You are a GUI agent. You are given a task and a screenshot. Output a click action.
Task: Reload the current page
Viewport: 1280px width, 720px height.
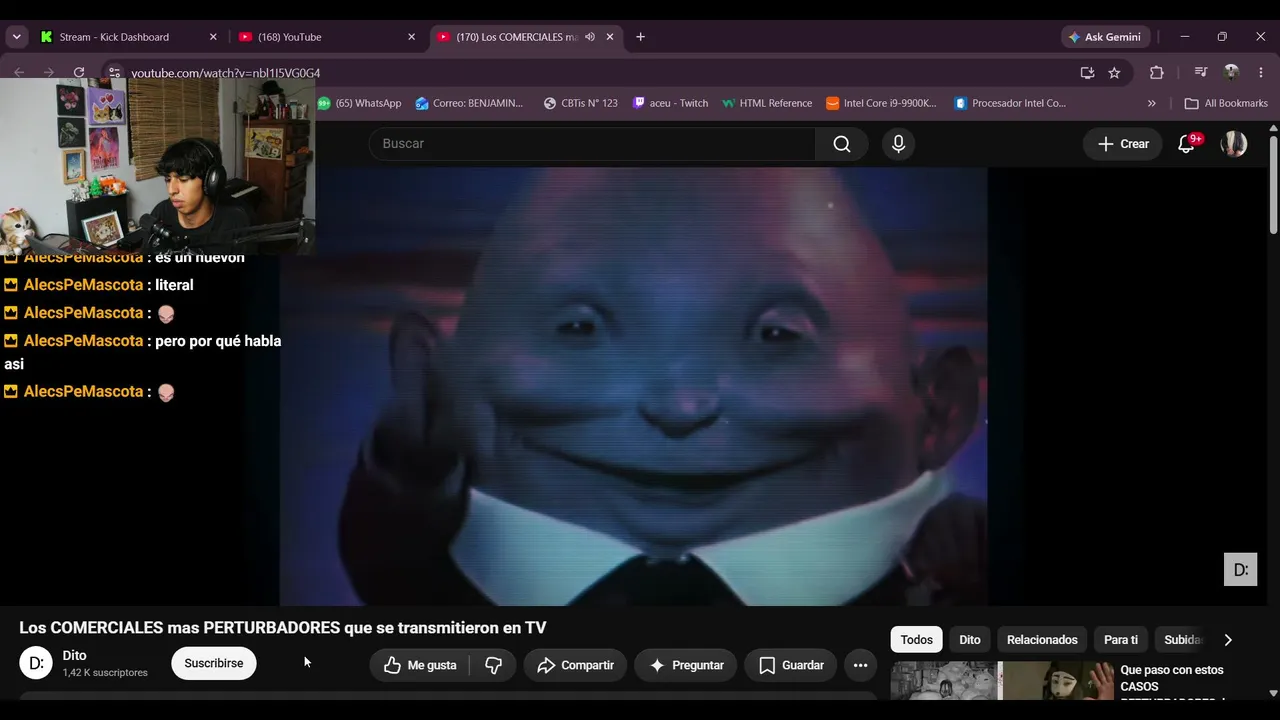[79, 72]
